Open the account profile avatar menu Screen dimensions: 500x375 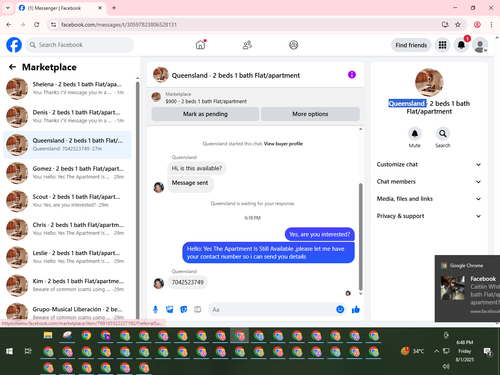480,45
